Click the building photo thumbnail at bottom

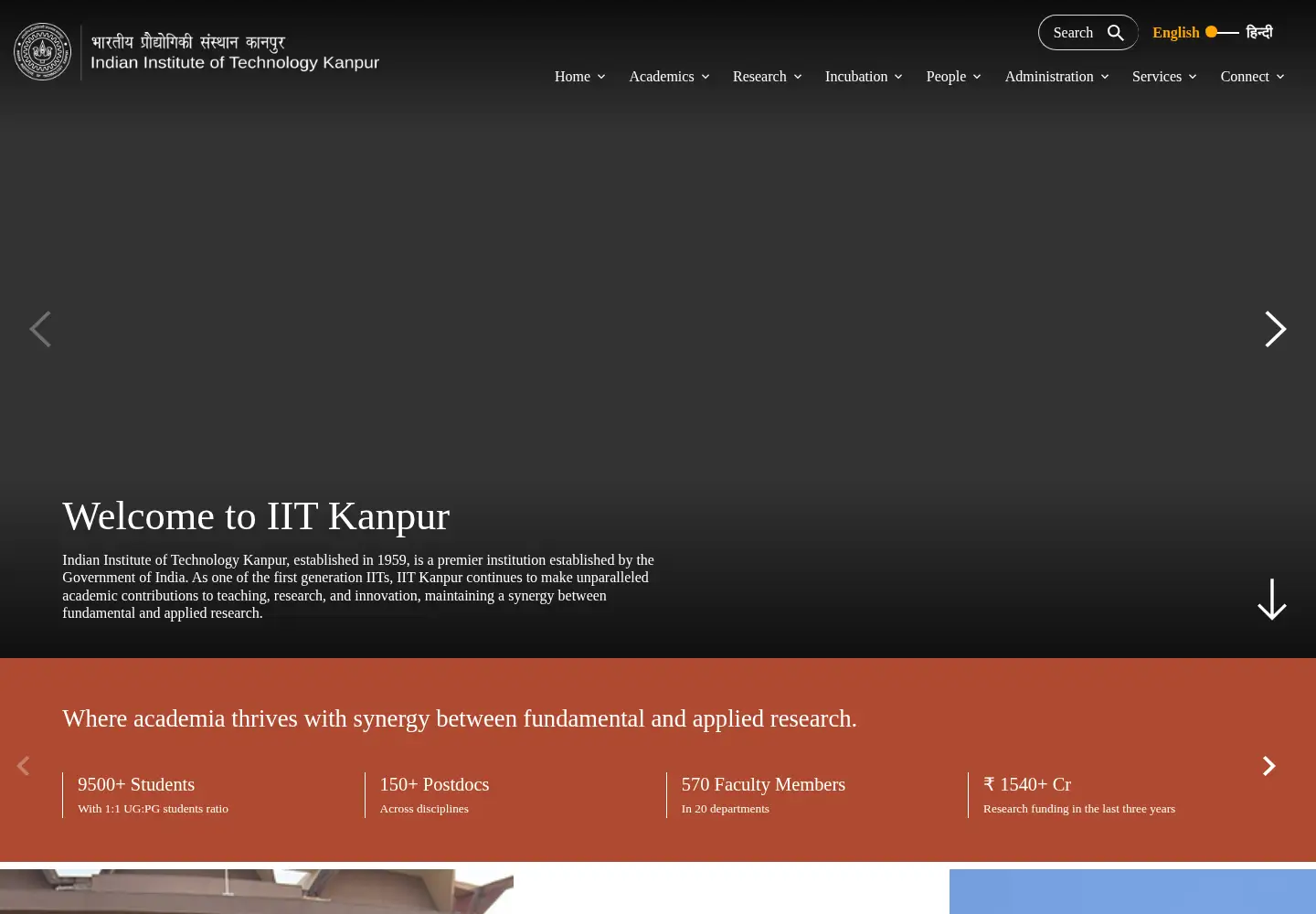click(257, 891)
